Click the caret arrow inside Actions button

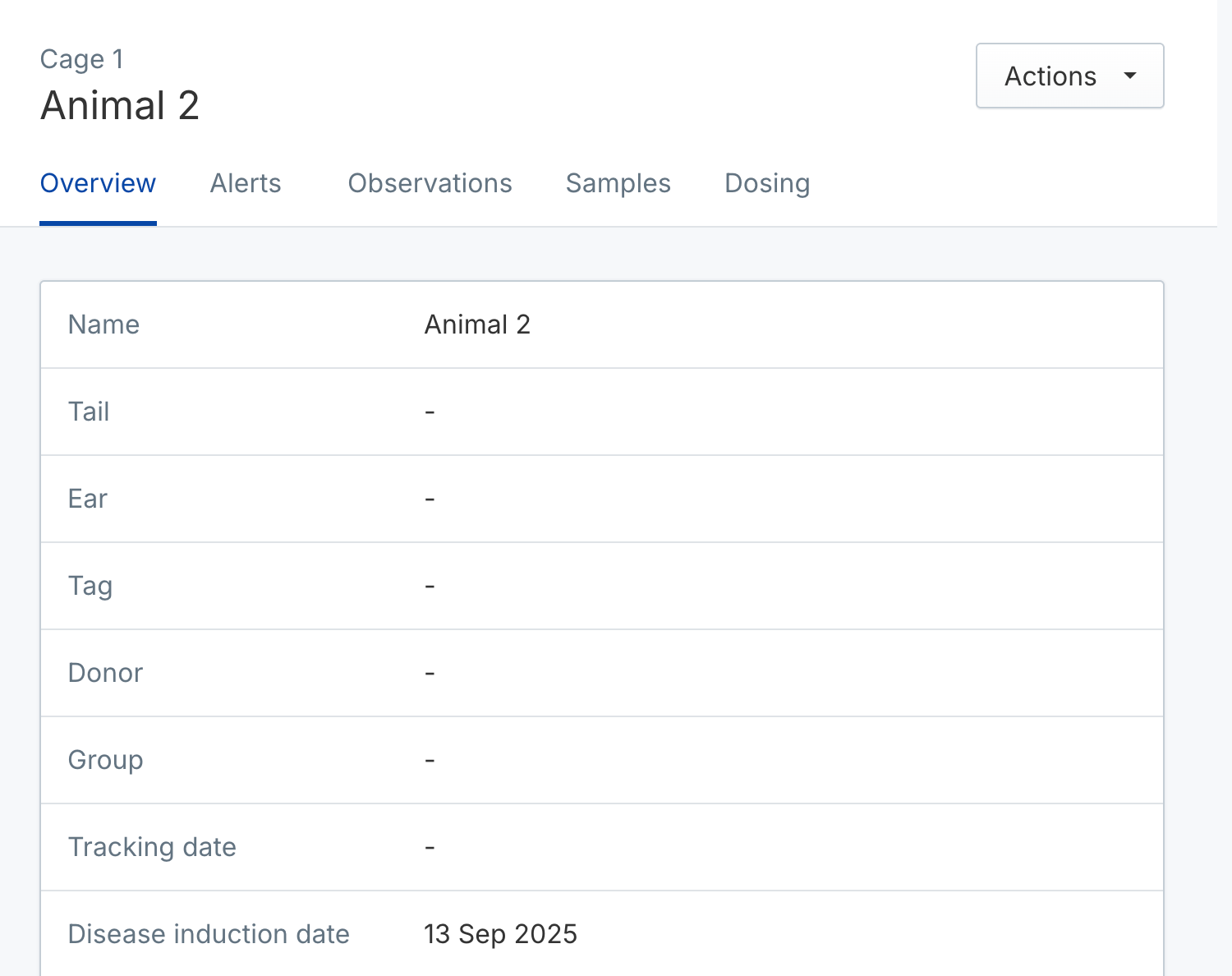(1130, 76)
